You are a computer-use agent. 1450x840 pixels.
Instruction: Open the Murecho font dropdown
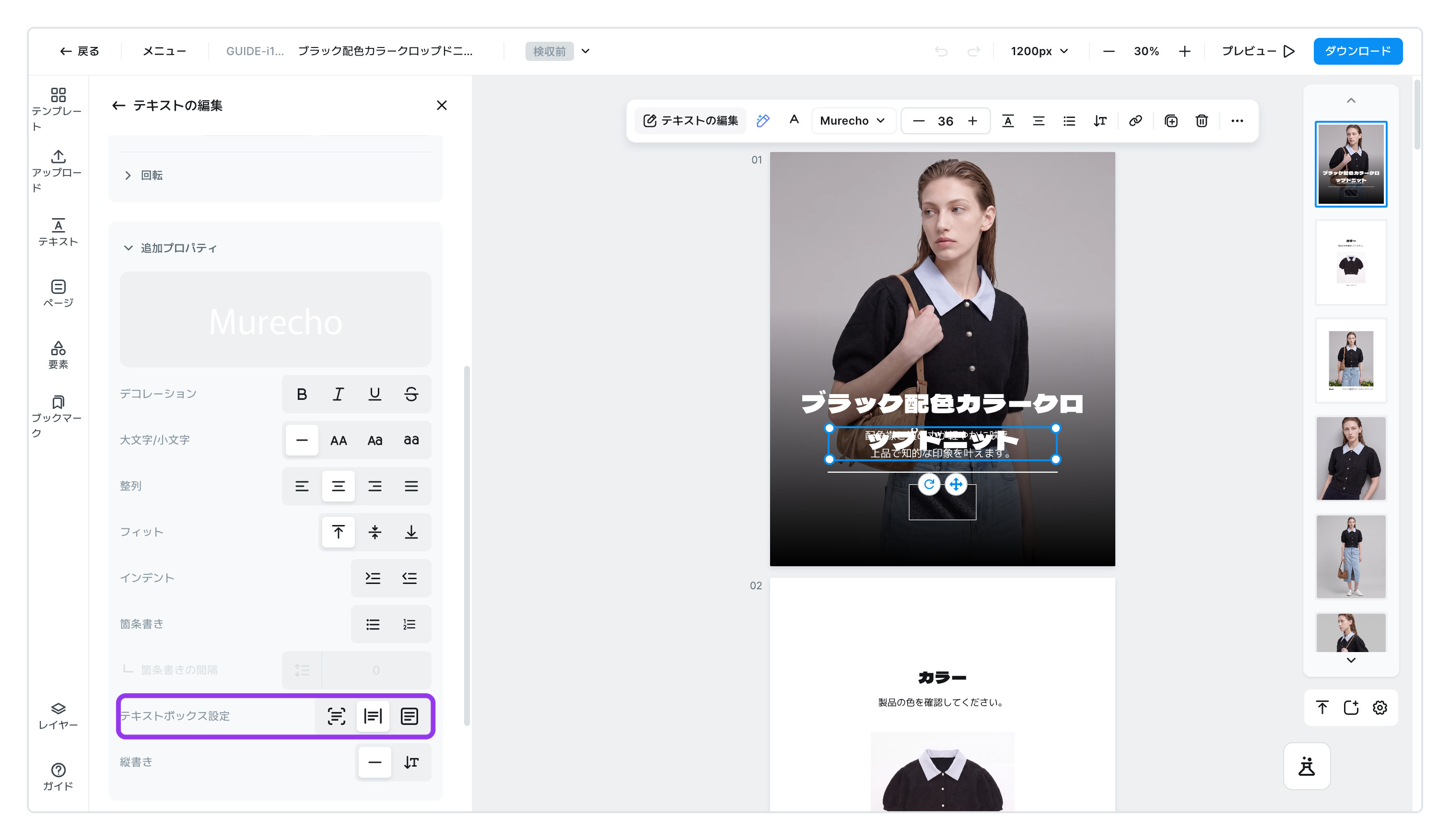point(853,121)
